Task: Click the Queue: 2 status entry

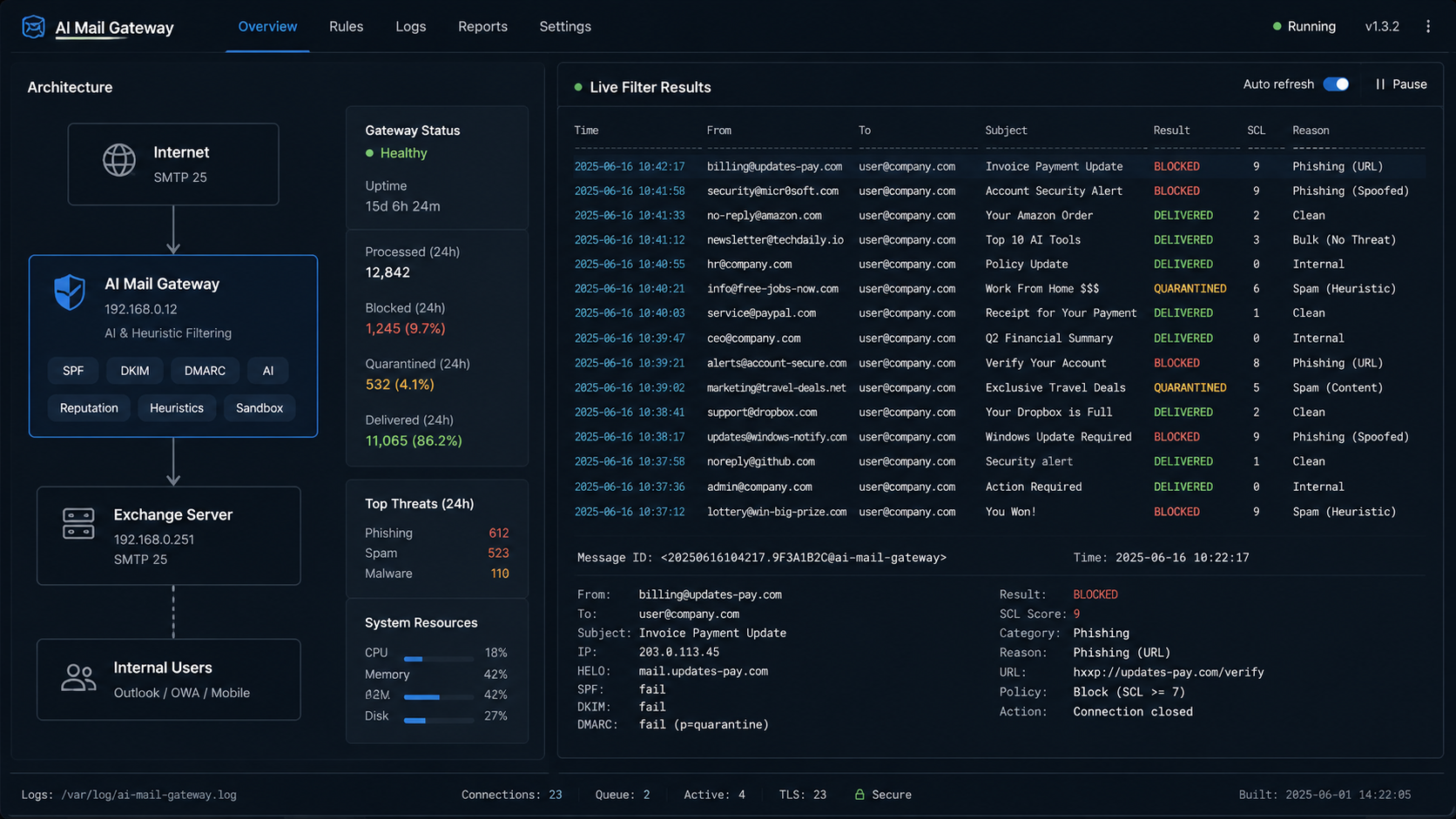Action: 623,795
